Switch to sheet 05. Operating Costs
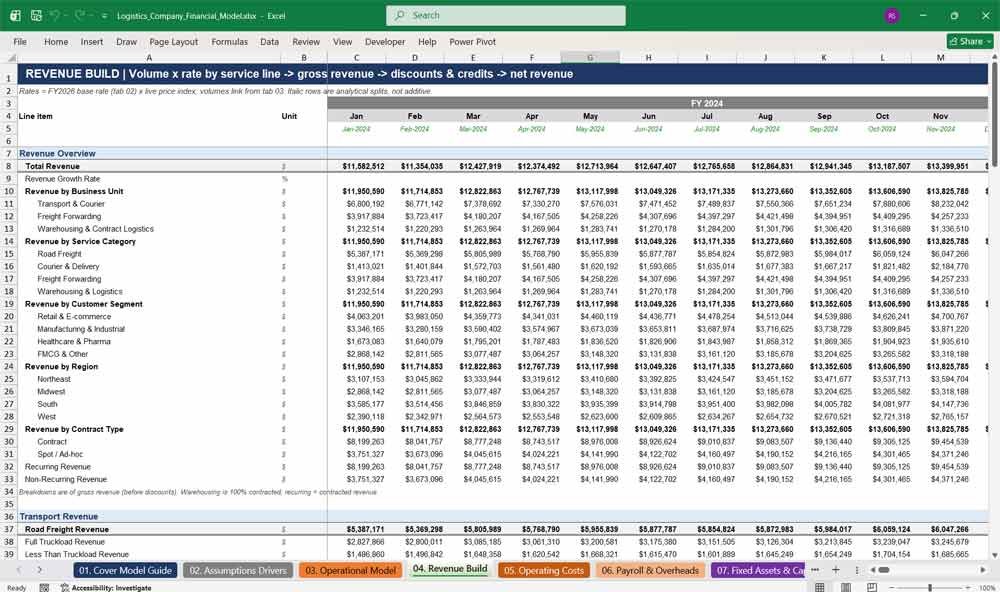The height and width of the screenshot is (592, 1000). point(544,570)
